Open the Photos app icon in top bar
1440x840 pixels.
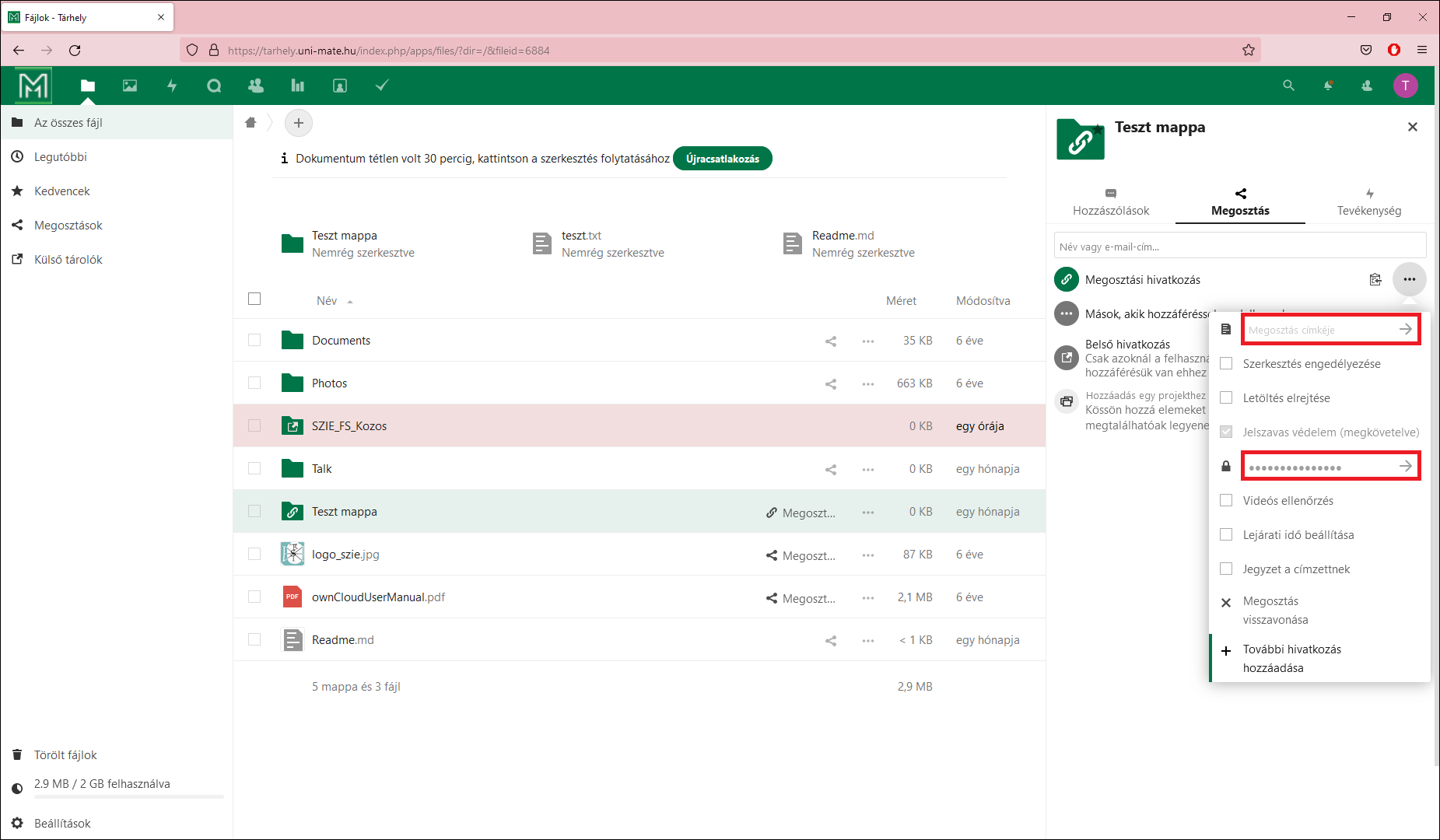click(130, 86)
